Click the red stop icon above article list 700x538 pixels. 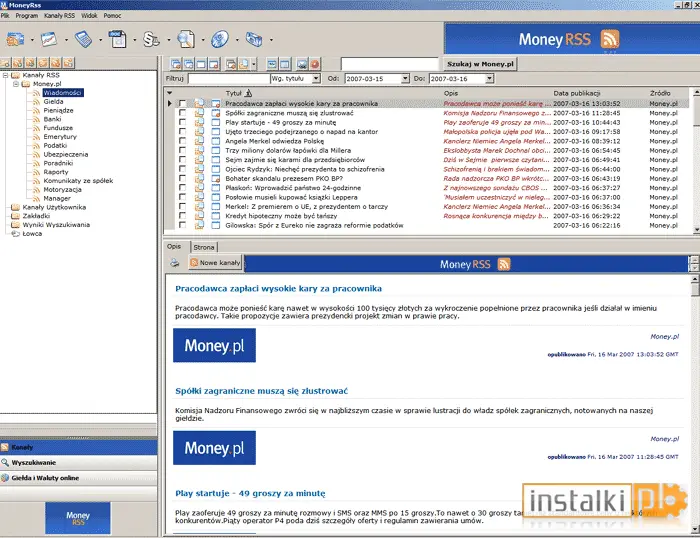(315, 64)
